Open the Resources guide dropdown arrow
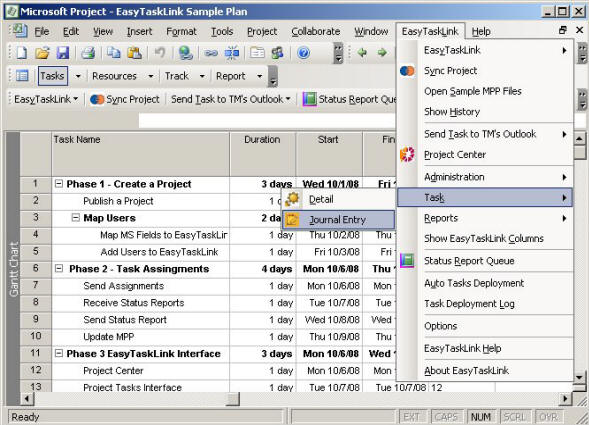Image resolution: width=589 pixels, height=425 pixels. pyautogui.click(x=151, y=76)
